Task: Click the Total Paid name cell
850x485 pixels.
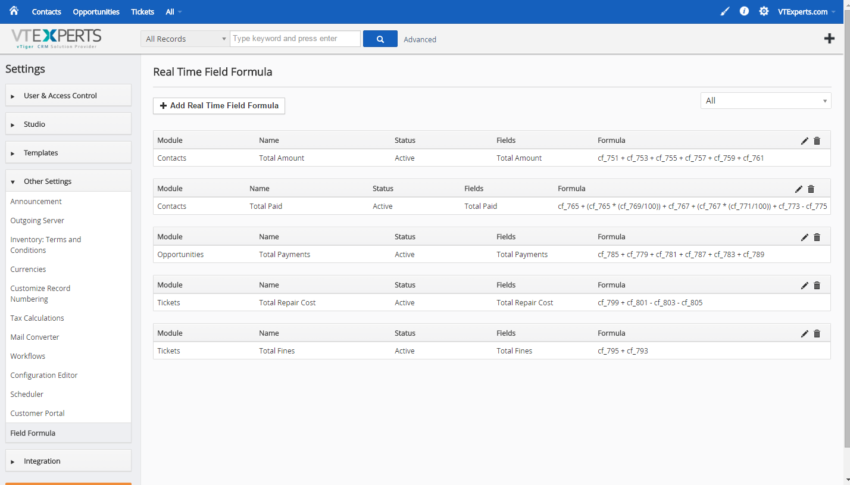Action: coord(266,206)
